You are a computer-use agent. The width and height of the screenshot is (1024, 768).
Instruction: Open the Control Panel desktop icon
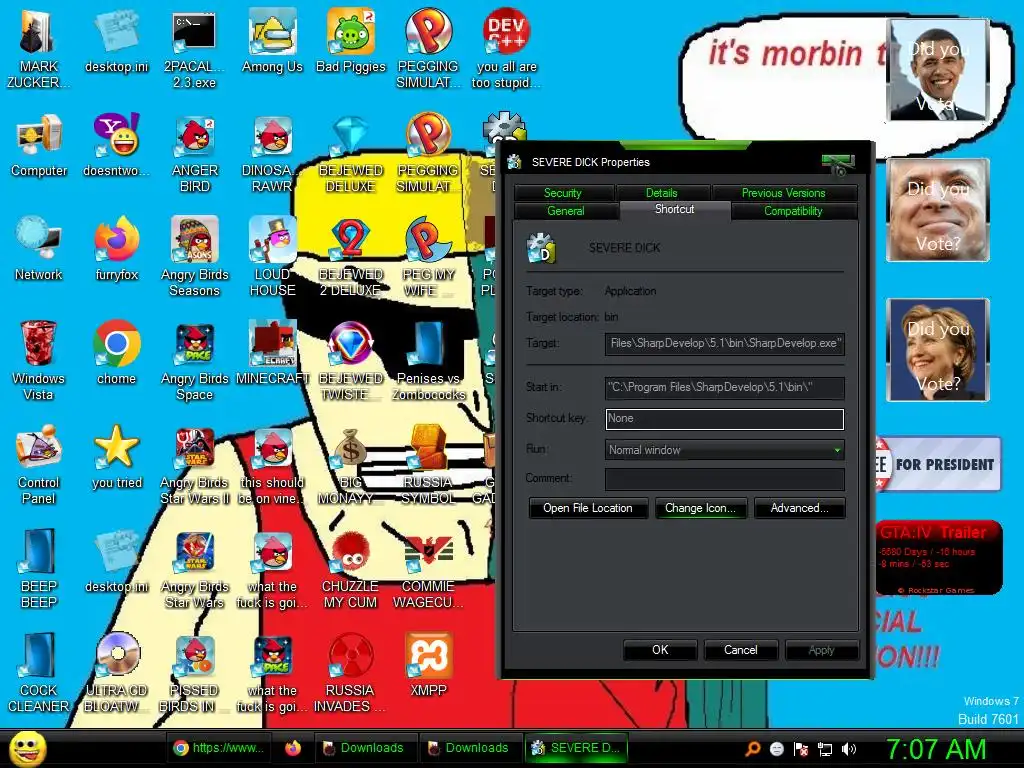point(39,464)
